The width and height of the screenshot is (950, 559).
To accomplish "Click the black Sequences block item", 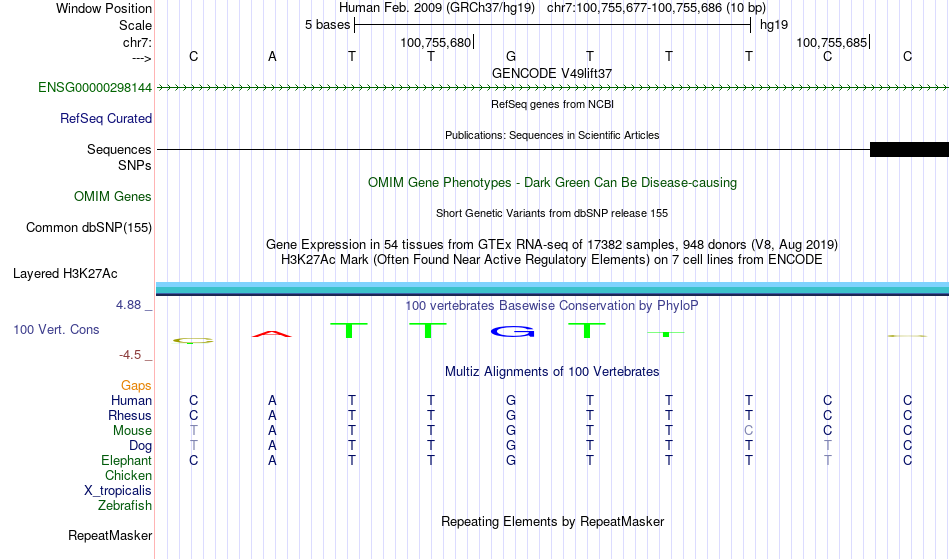I will (x=909, y=150).
